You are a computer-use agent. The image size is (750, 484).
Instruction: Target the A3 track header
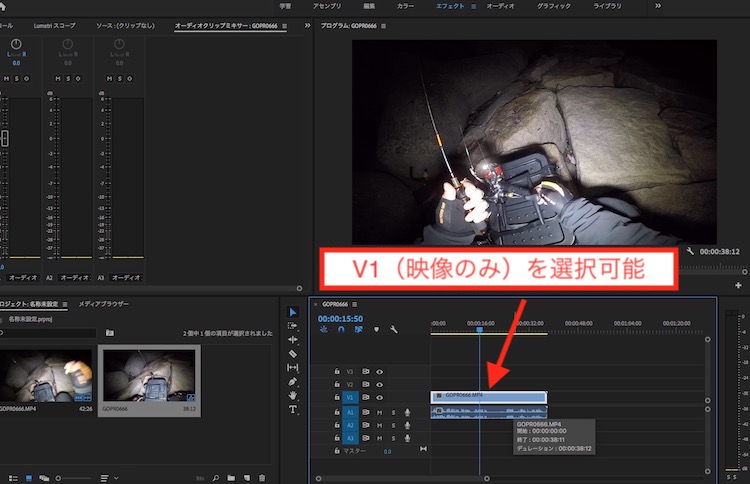click(x=350, y=438)
